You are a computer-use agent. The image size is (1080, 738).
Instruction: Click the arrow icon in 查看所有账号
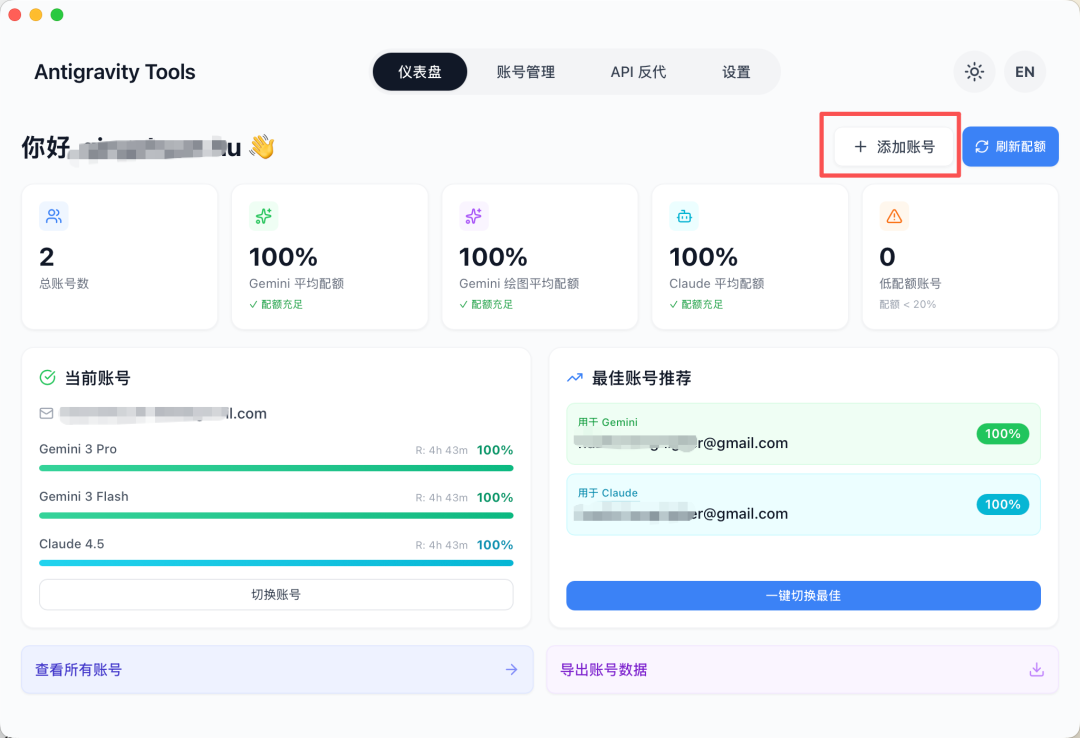pyautogui.click(x=511, y=670)
